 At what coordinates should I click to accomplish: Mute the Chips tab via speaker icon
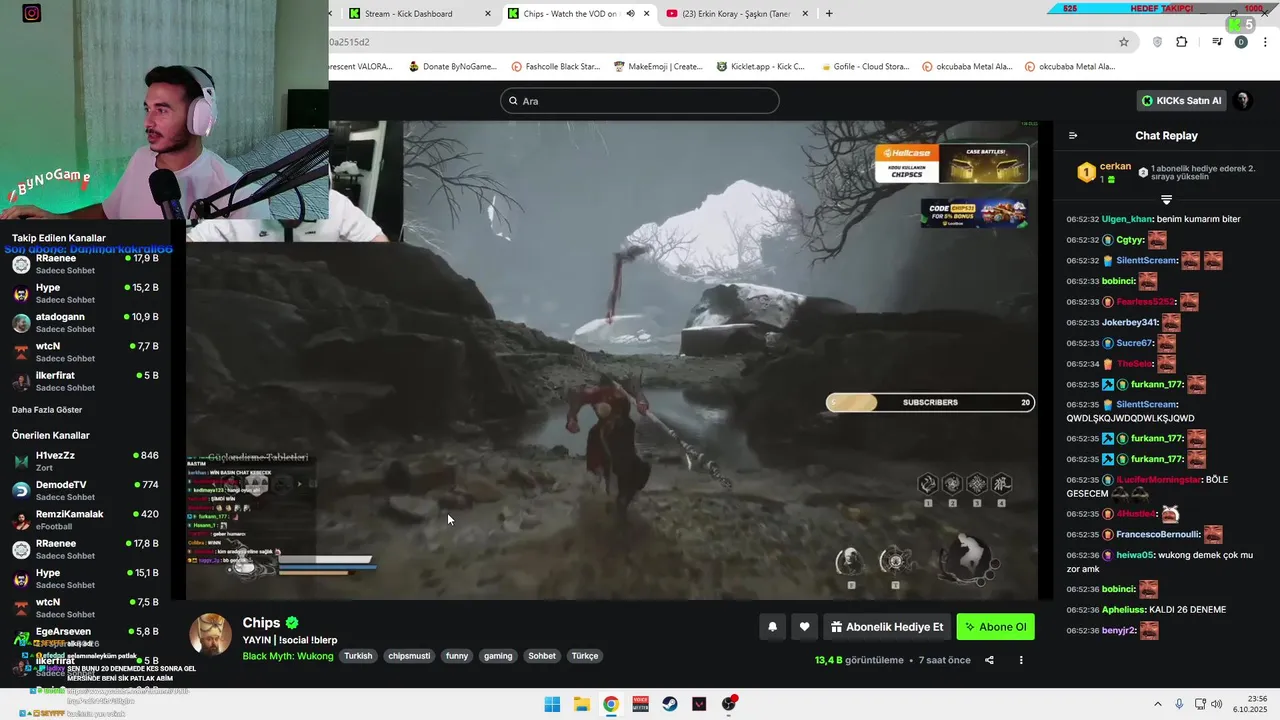pyautogui.click(x=630, y=14)
